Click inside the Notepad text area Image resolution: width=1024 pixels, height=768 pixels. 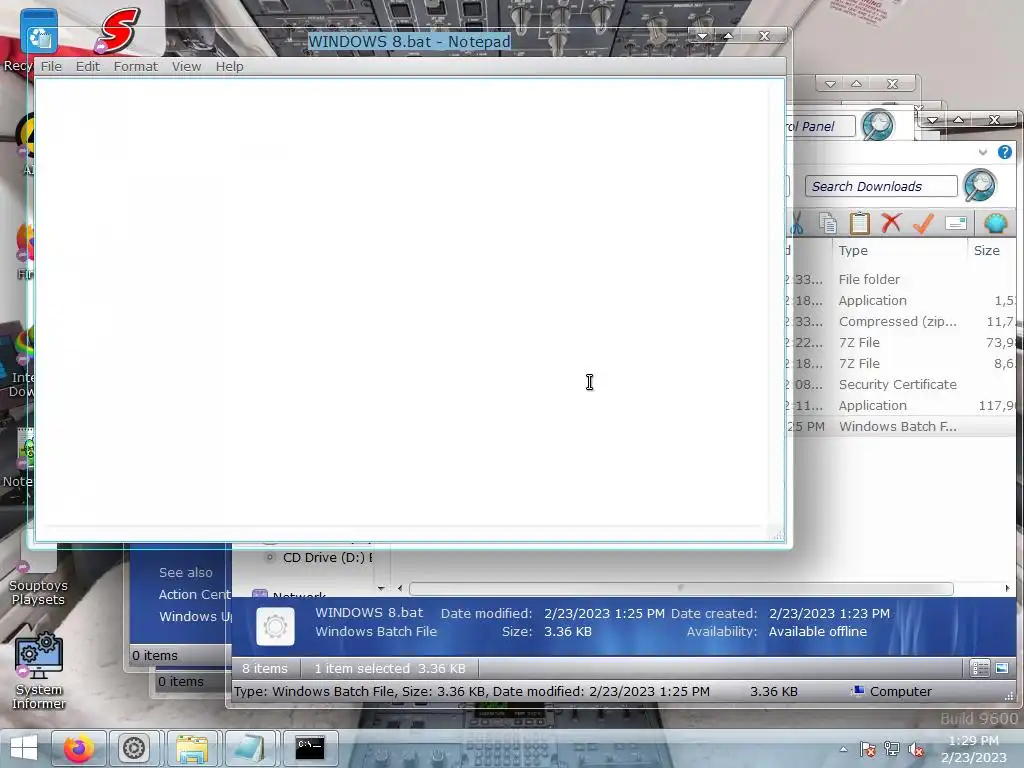click(x=402, y=300)
